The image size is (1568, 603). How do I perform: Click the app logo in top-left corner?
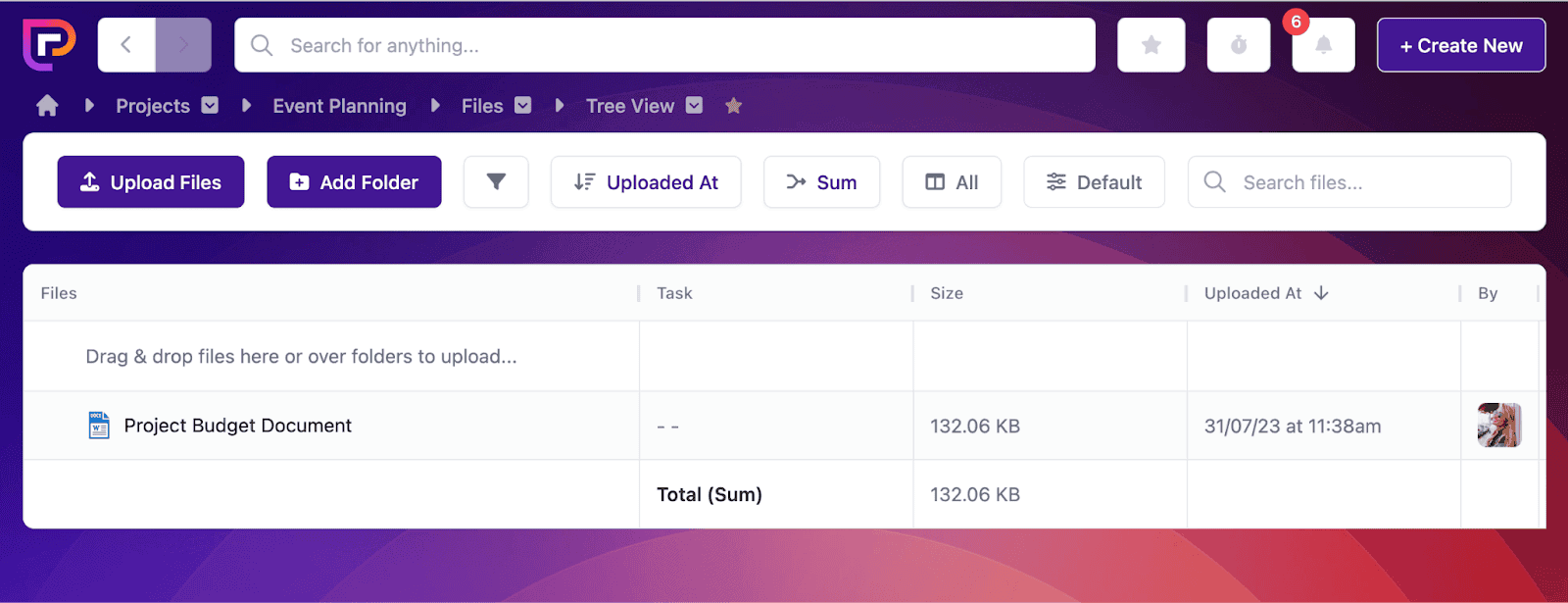[x=49, y=44]
